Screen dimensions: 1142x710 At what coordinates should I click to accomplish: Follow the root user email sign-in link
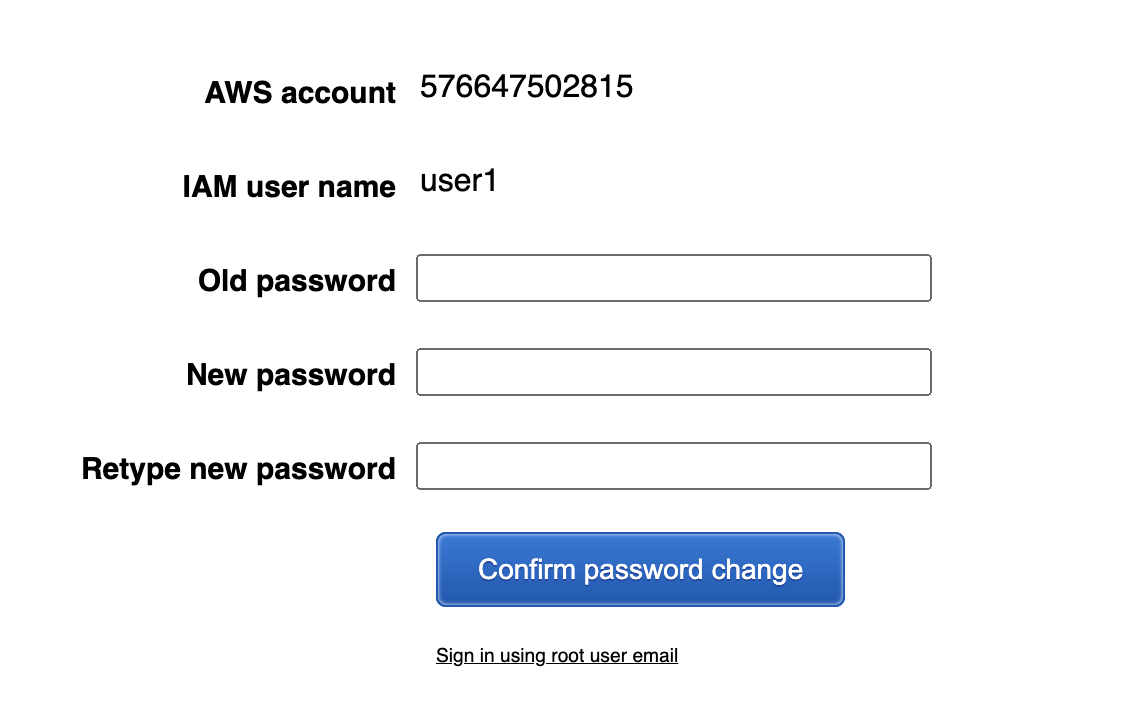click(x=557, y=656)
